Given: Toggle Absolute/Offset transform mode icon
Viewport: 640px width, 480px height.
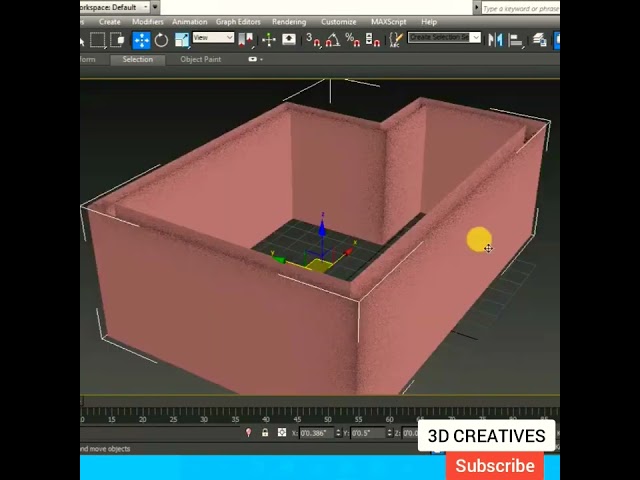Looking at the screenshot, I should (282, 432).
